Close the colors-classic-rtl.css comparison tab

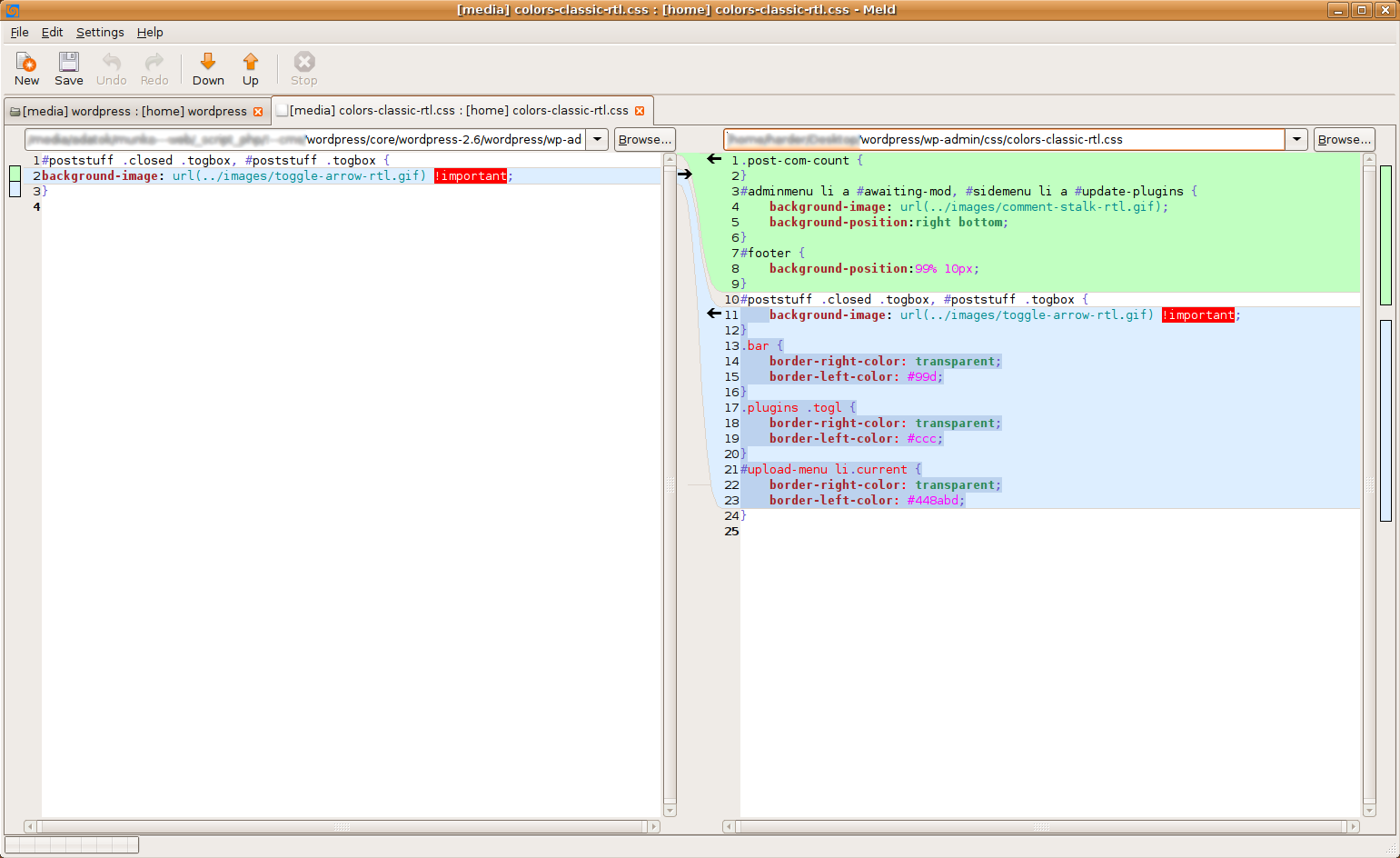(640, 111)
